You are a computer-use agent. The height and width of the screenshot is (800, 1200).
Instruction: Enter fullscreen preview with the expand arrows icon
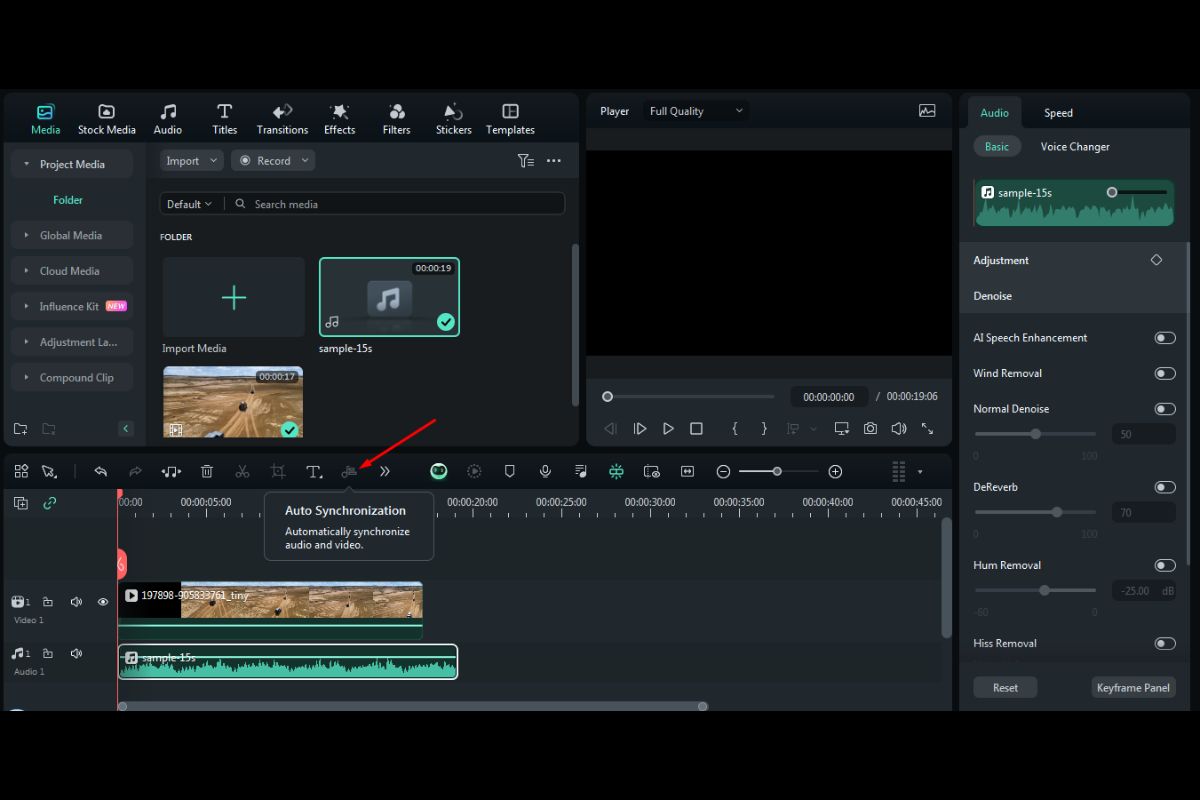coord(928,428)
